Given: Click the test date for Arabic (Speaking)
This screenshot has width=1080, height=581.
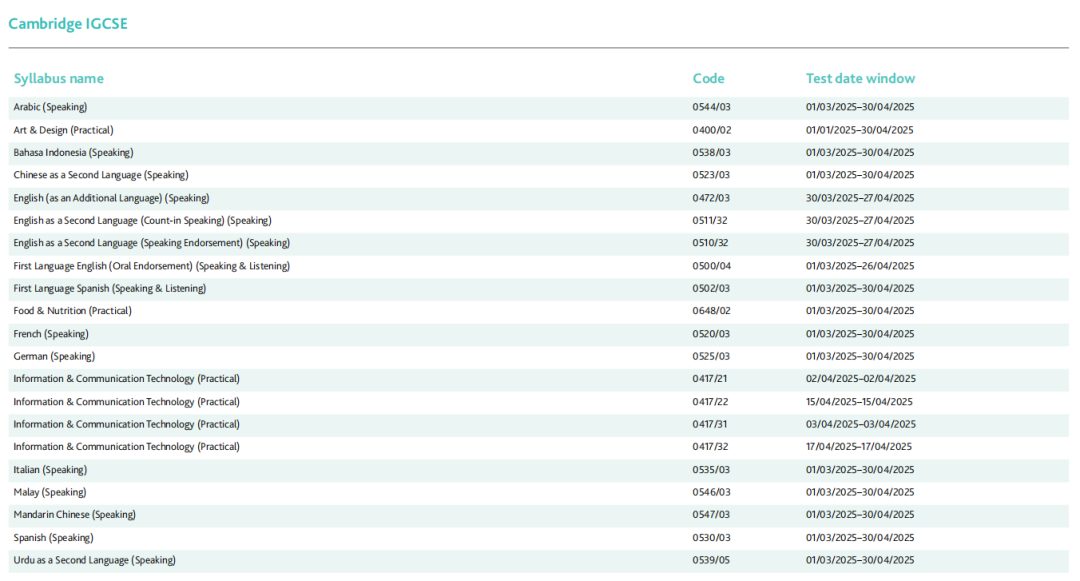Looking at the screenshot, I should tap(860, 107).
